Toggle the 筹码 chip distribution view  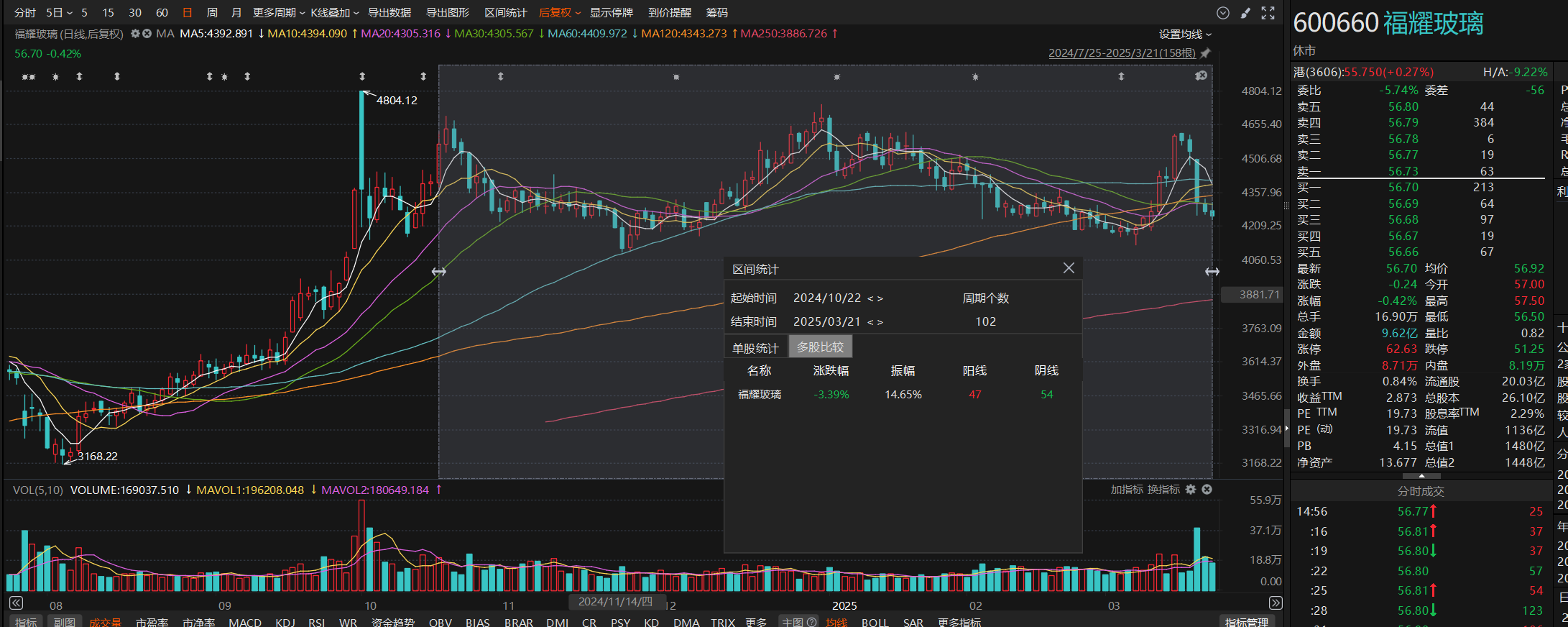[x=716, y=13]
